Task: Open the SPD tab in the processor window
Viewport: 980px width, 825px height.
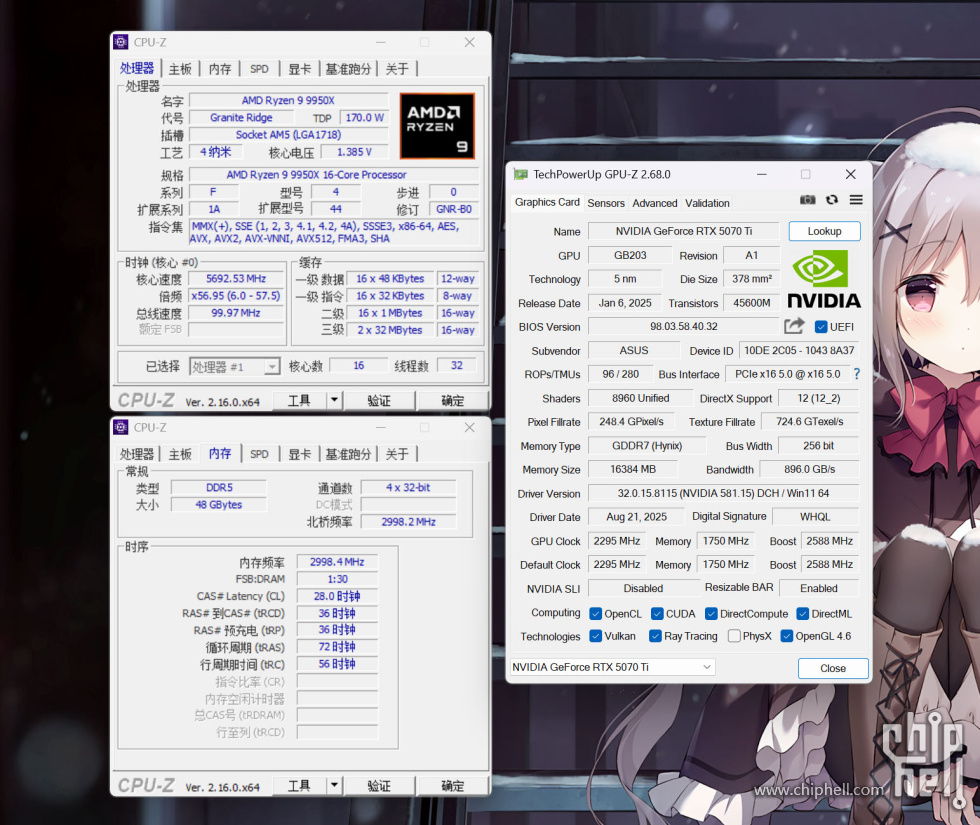Action: coord(259,69)
